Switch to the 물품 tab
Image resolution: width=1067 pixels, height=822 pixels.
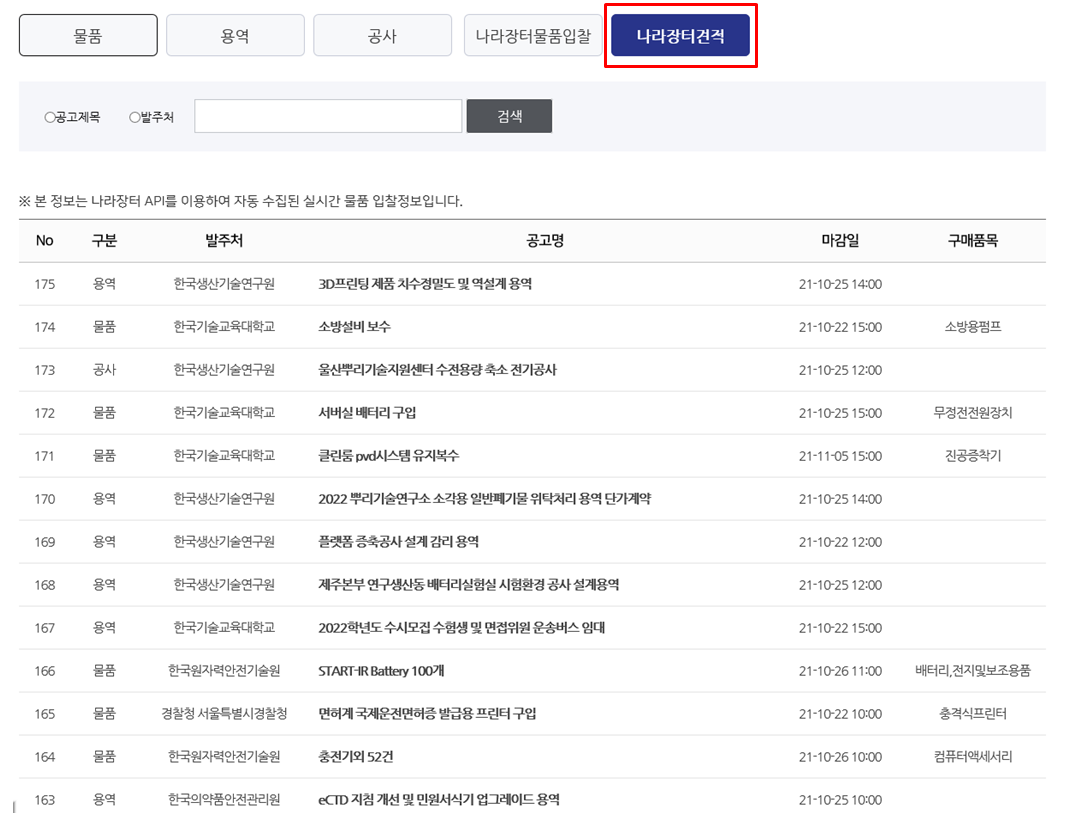pos(88,36)
